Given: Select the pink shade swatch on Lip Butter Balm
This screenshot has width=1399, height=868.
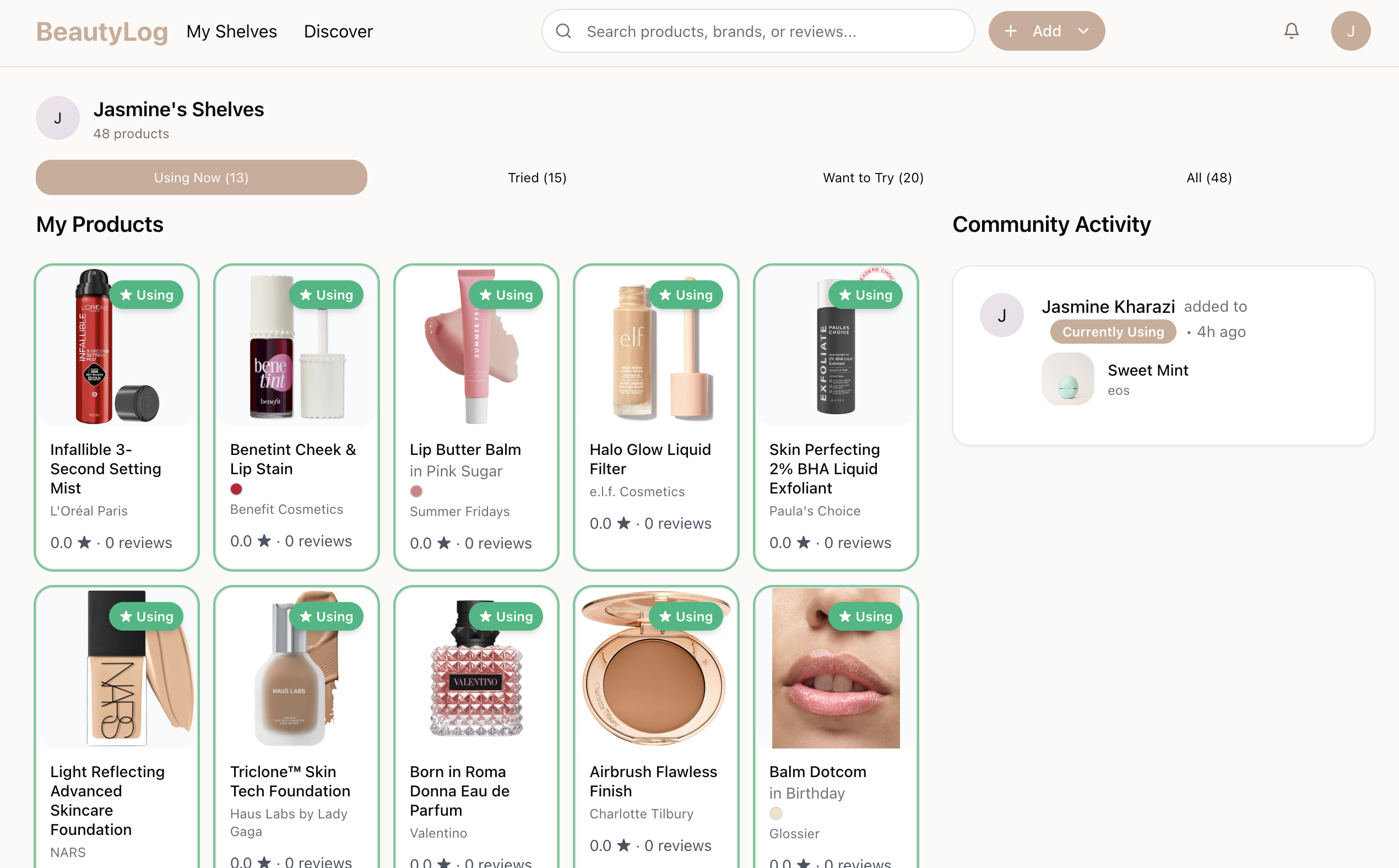Looking at the screenshot, I should coord(416,491).
